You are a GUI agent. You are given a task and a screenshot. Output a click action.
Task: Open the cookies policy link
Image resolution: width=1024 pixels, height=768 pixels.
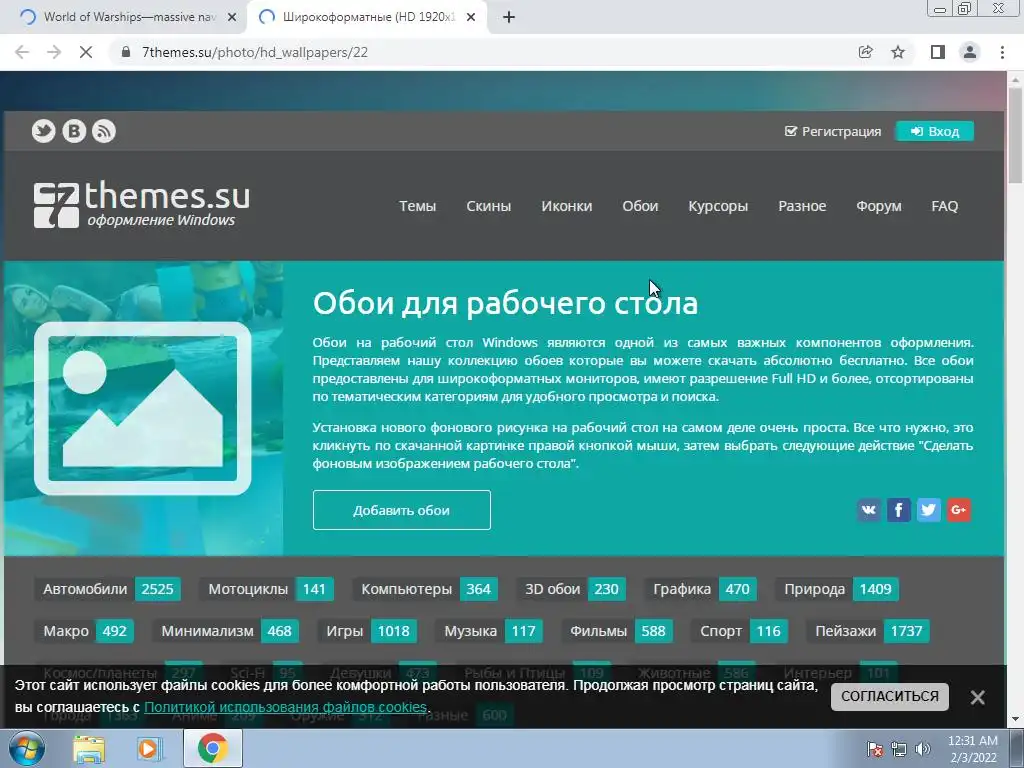click(285, 707)
